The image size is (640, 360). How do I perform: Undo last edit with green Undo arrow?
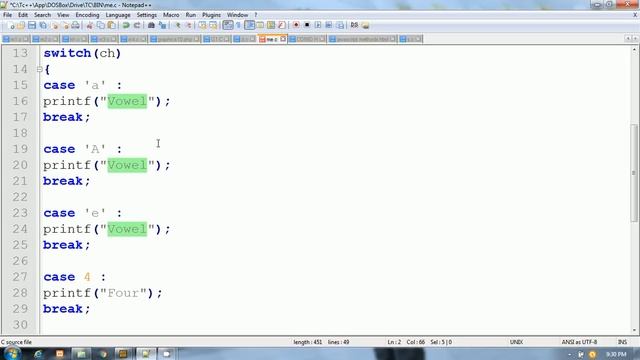126,25
